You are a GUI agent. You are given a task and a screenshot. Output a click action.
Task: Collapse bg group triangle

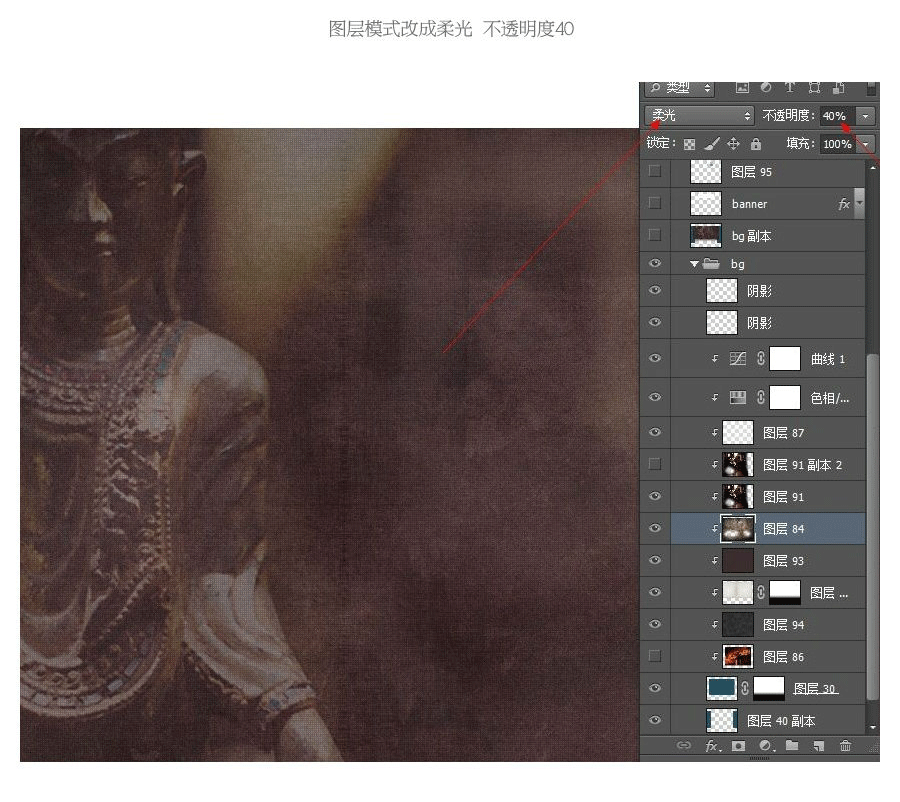694,264
